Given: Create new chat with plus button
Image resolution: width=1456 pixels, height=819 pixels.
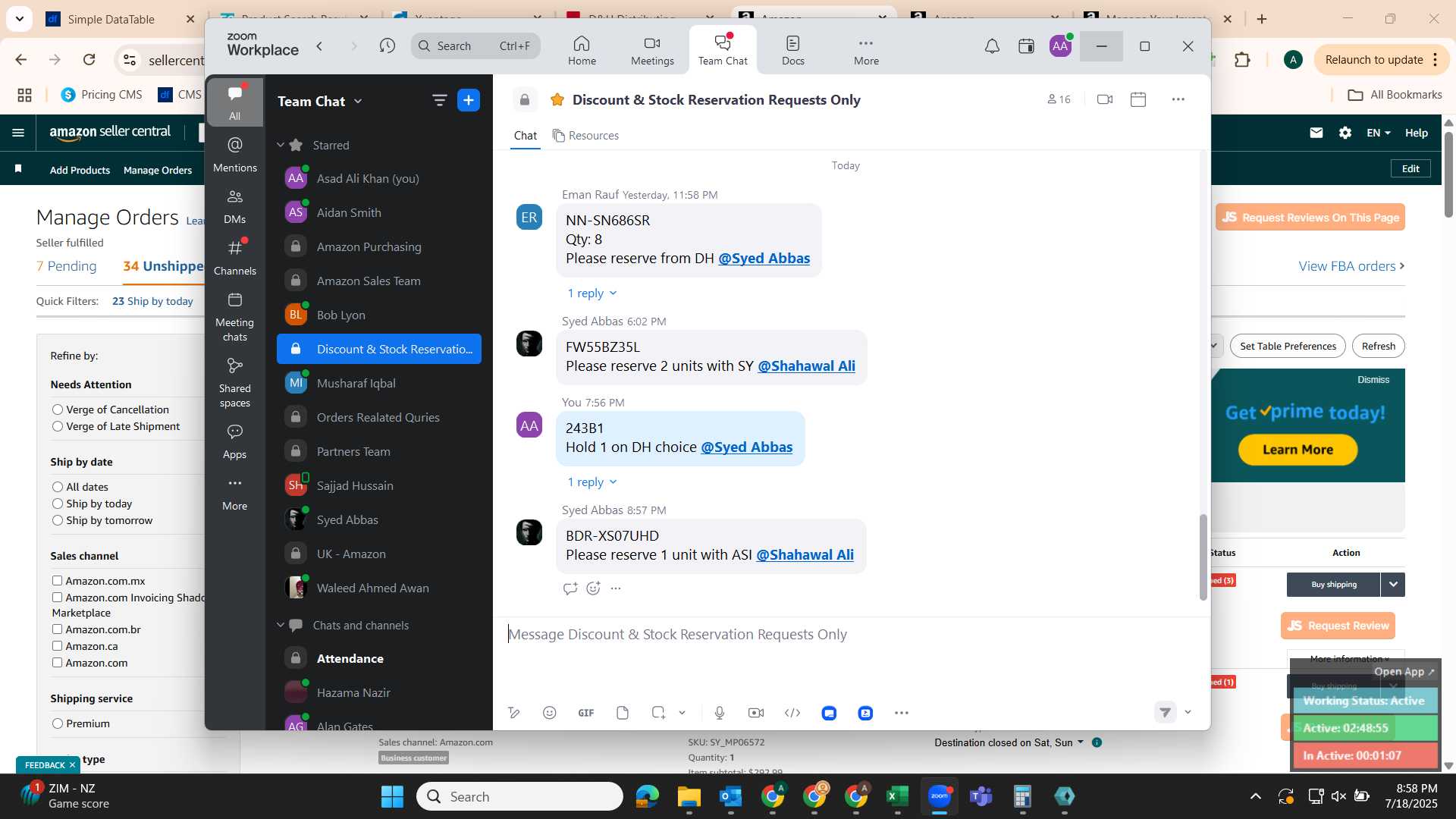Looking at the screenshot, I should point(469,101).
